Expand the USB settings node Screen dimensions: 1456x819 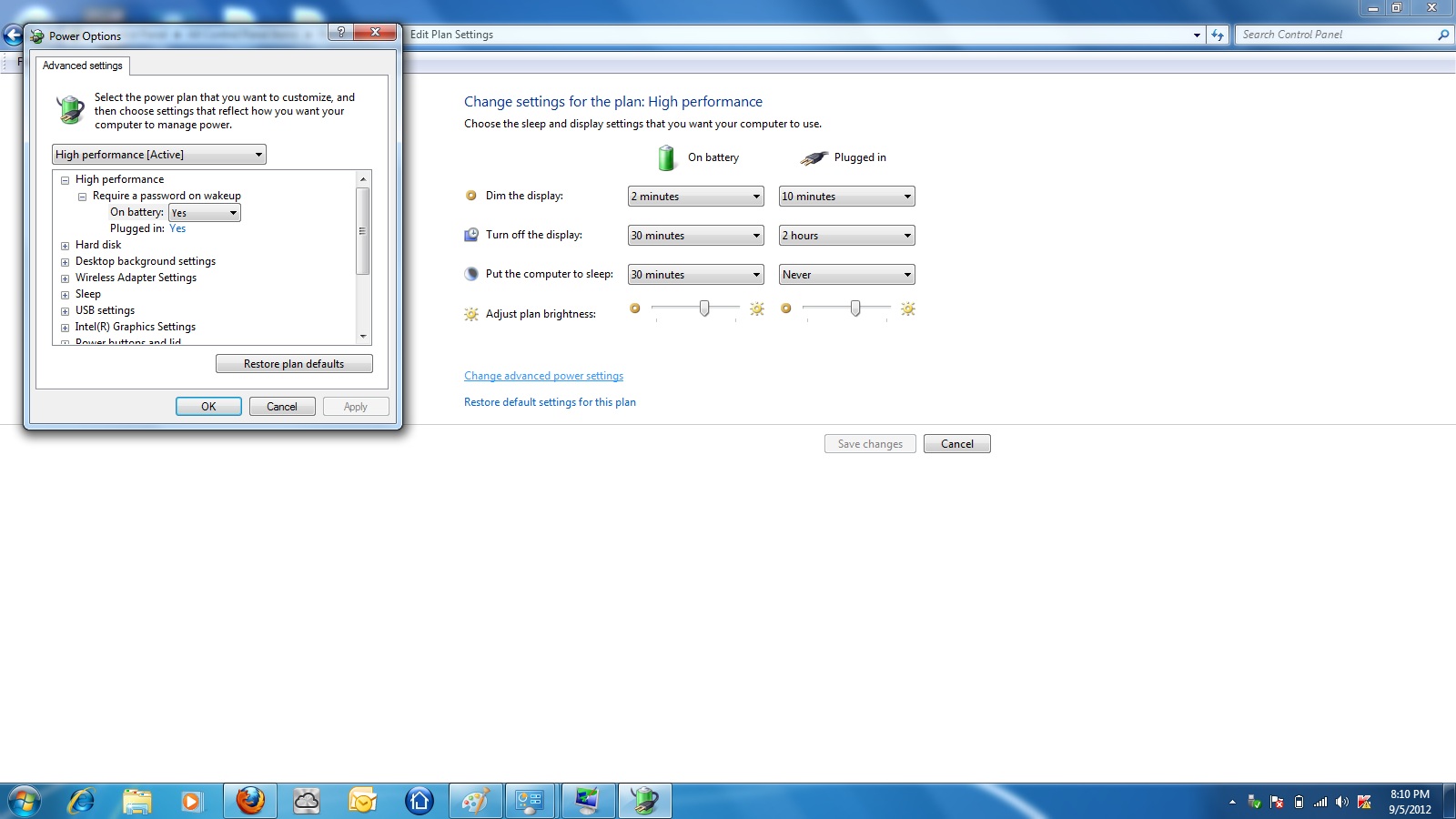coord(65,311)
